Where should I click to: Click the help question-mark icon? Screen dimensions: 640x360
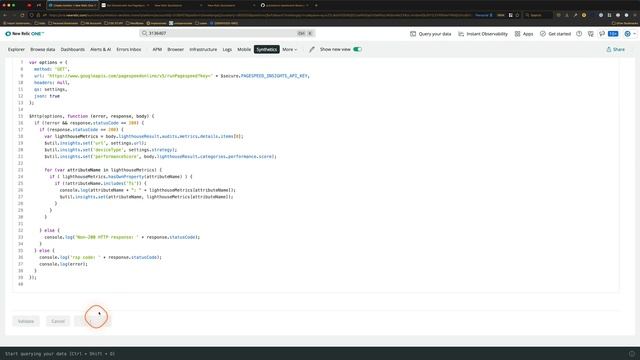tap(579, 34)
